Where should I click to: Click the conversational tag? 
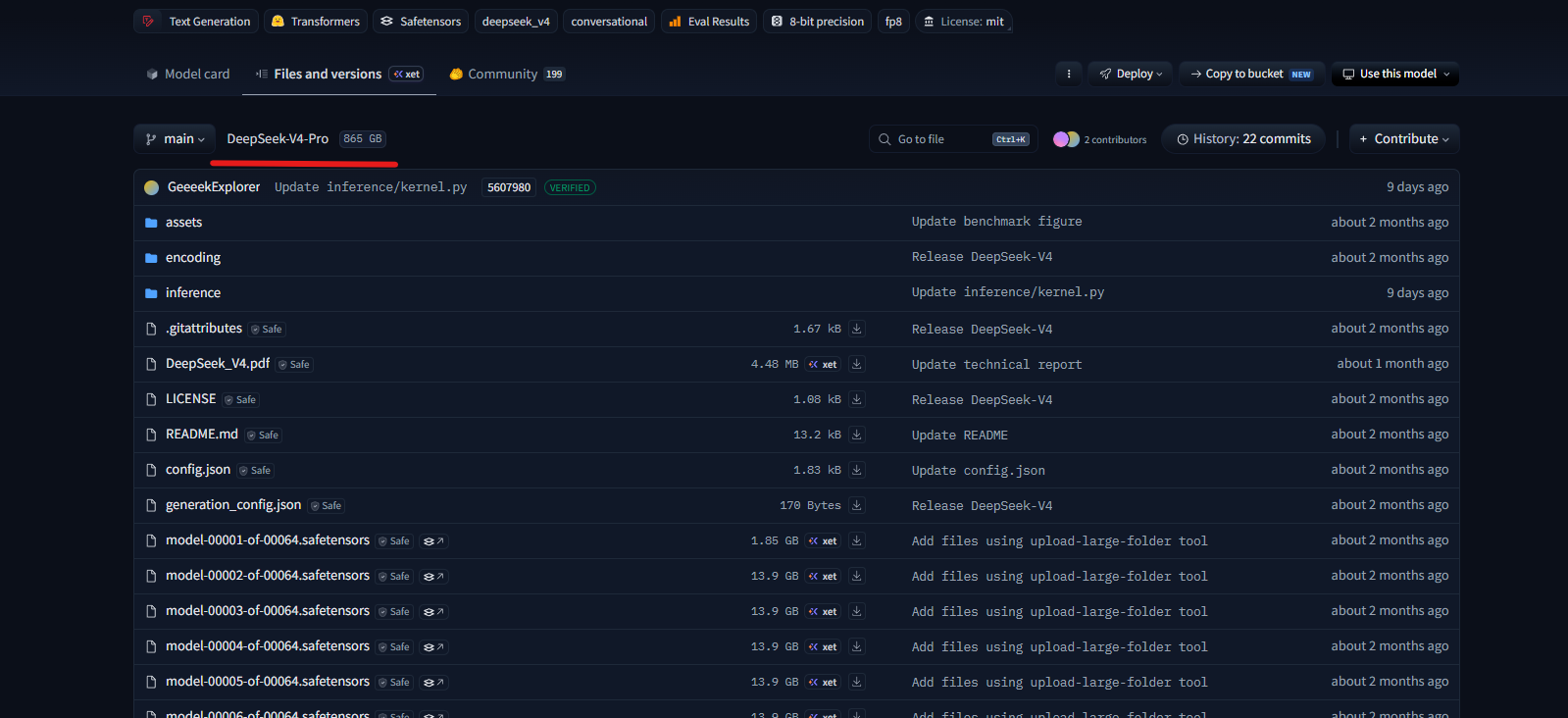coord(609,22)
